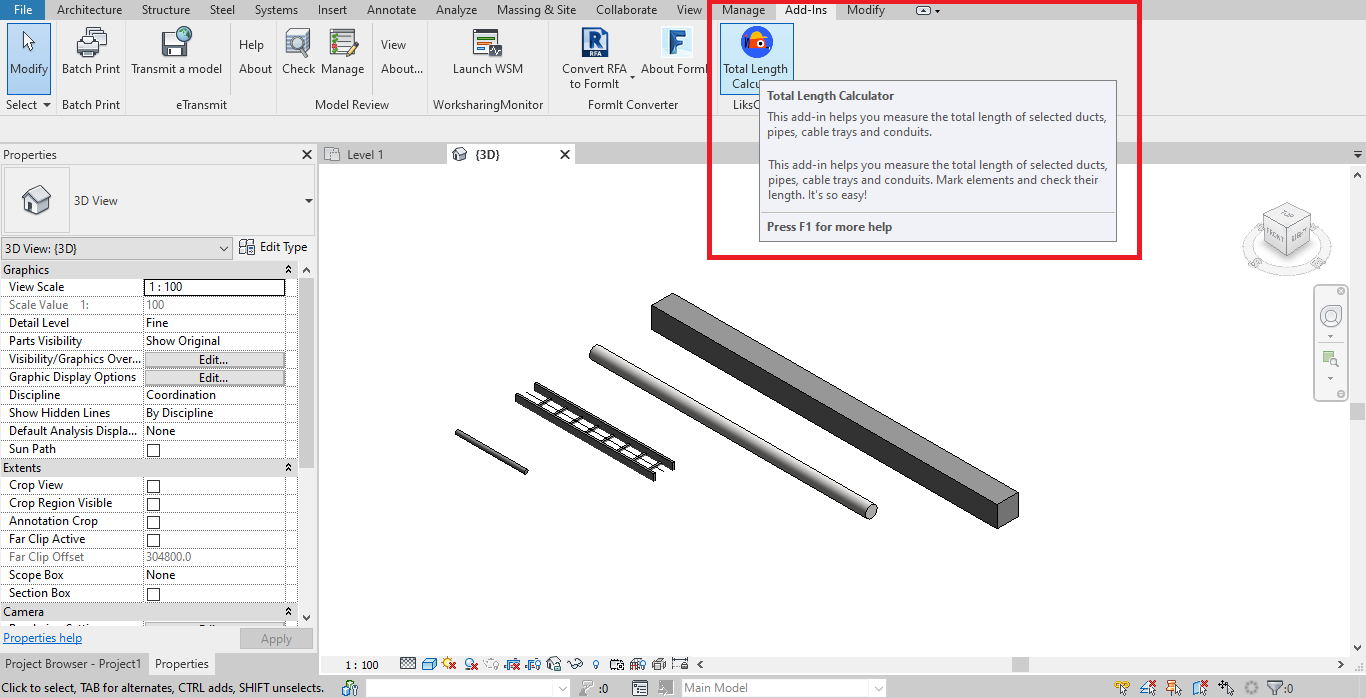Click Edit for Visibility/Graphics Overrides

tap(214, 359)
